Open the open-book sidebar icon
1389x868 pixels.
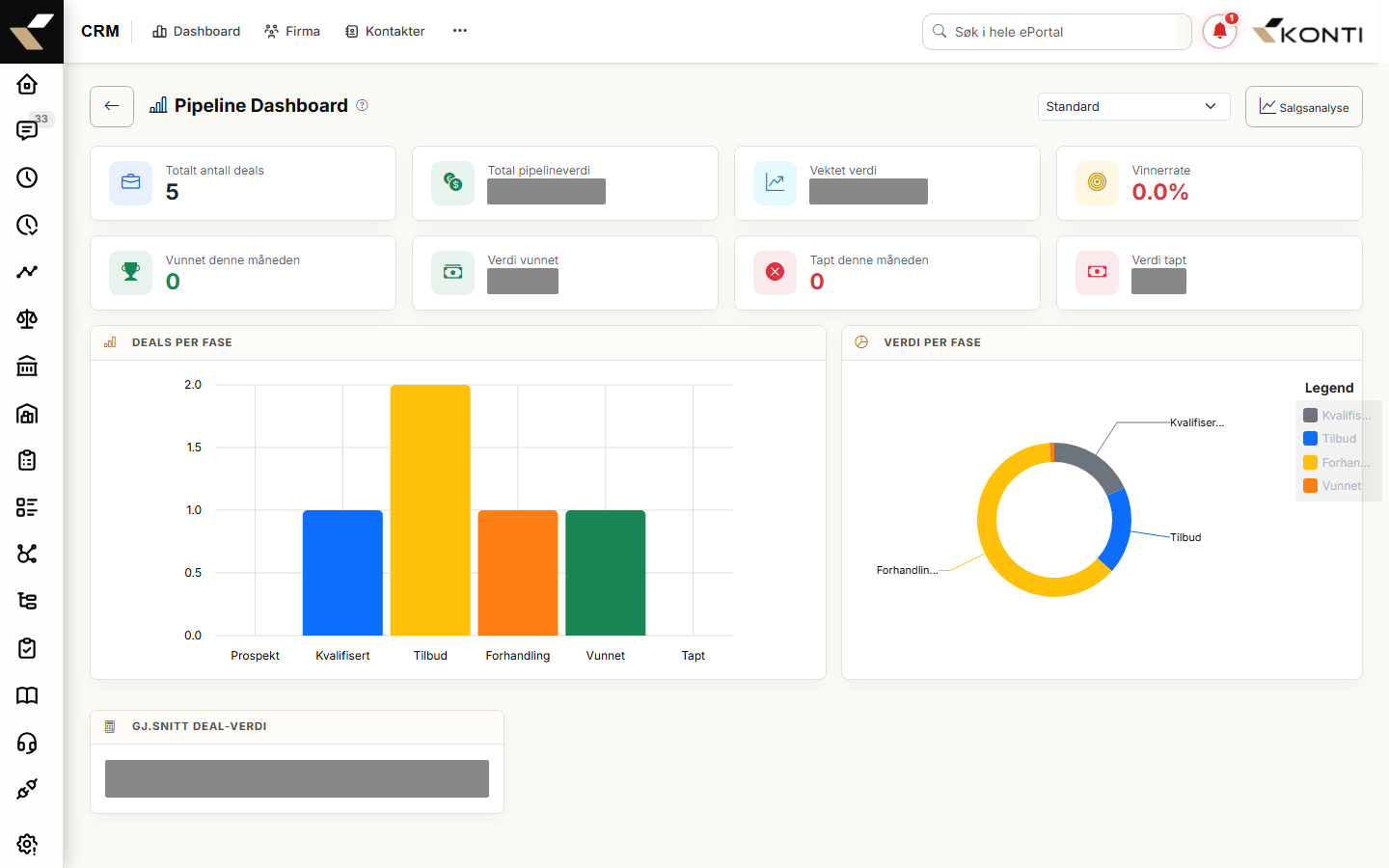pyautogui.click(x=27, y=695)
